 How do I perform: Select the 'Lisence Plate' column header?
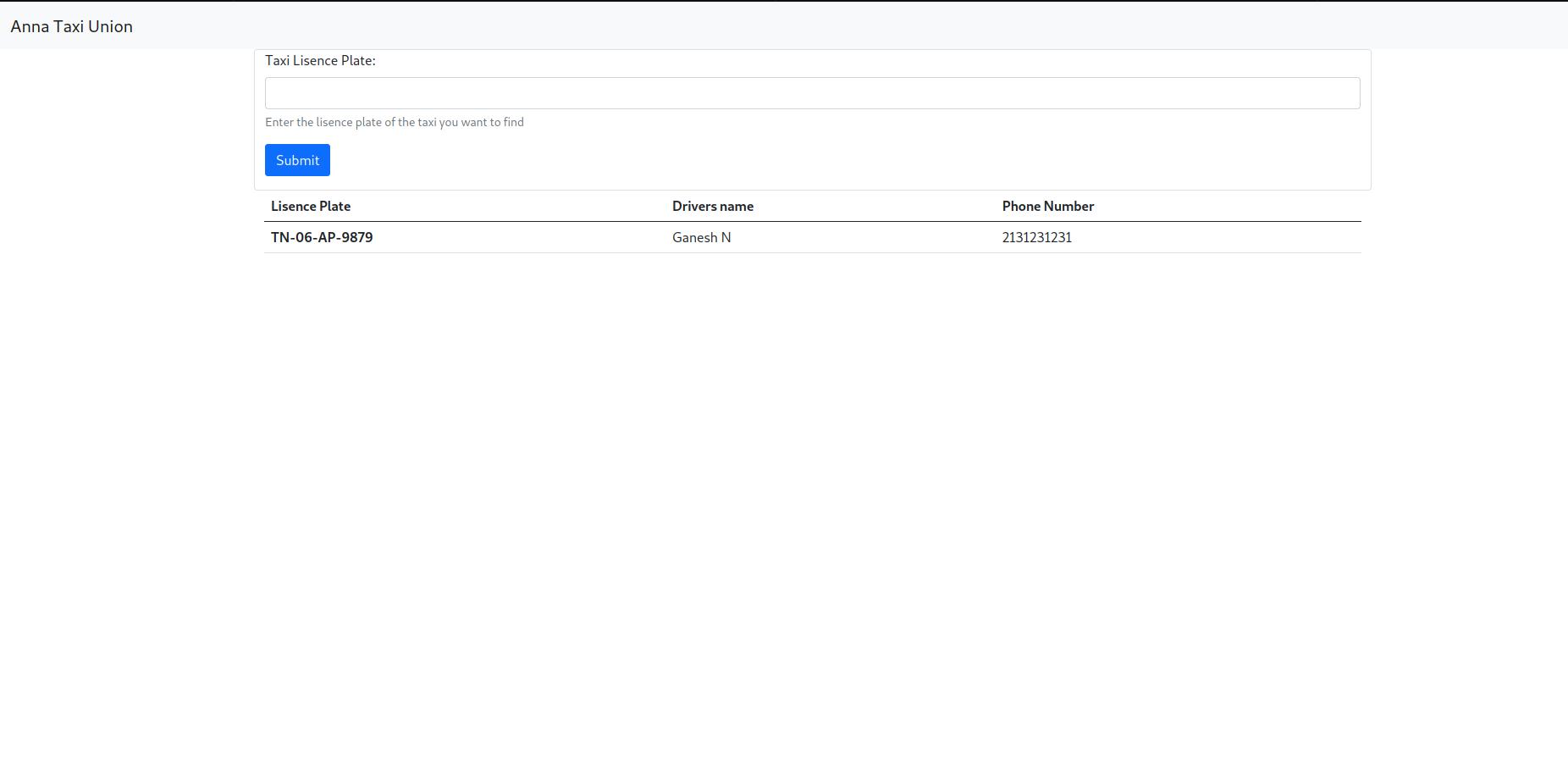pyautogui.click(x=311, y=206)
